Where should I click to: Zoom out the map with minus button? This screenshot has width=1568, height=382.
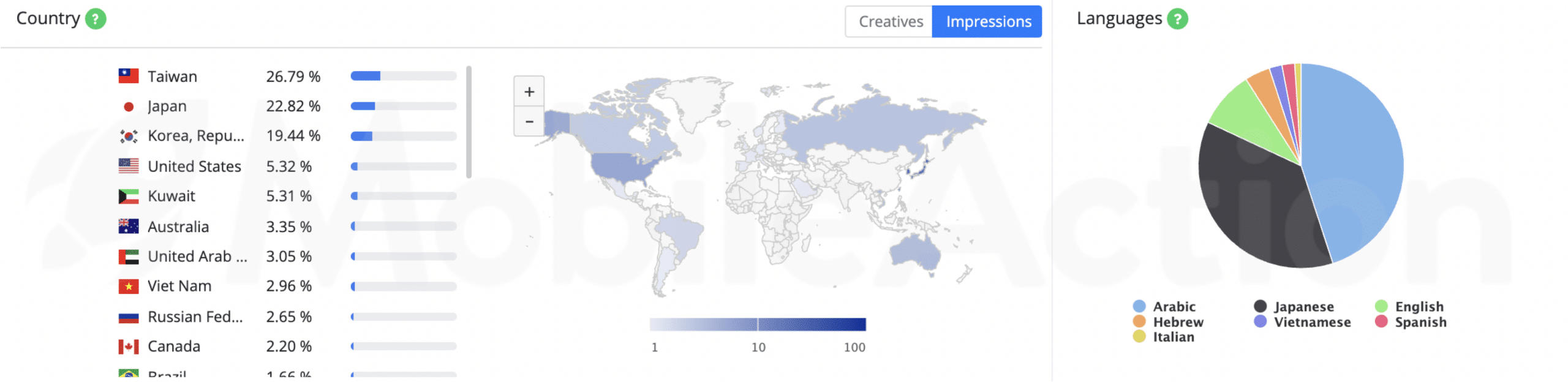click(529, 121)
